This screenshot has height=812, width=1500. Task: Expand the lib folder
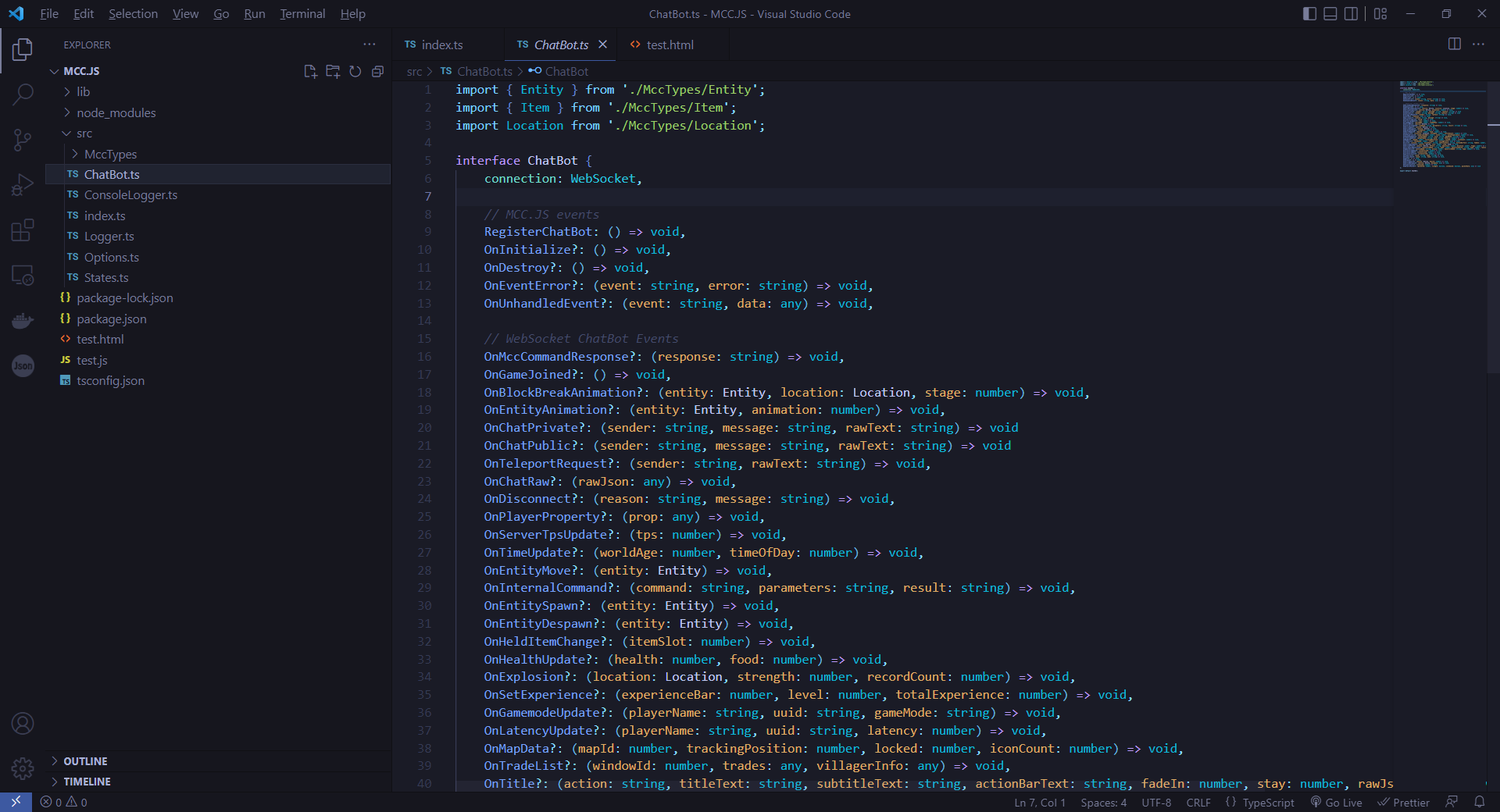(x=218, y=91)
